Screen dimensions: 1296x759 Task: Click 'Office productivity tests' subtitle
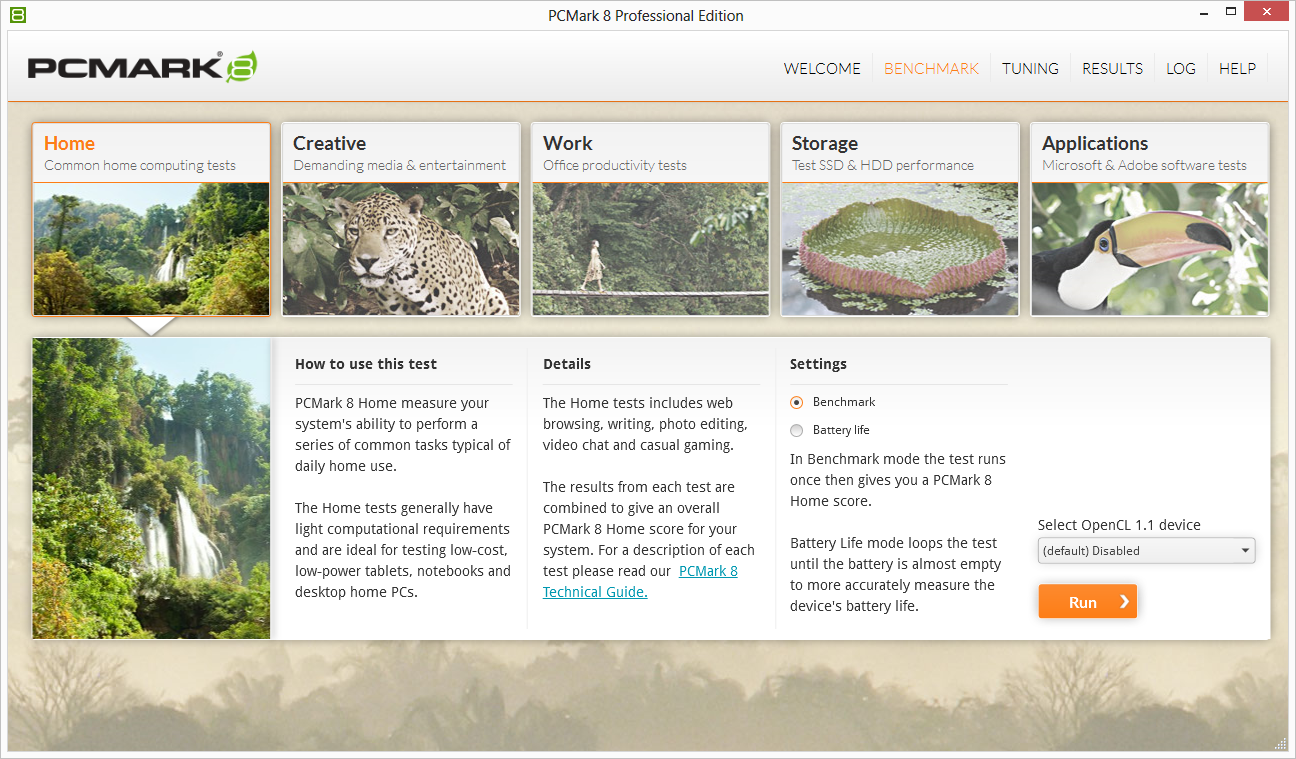point(615,165)
